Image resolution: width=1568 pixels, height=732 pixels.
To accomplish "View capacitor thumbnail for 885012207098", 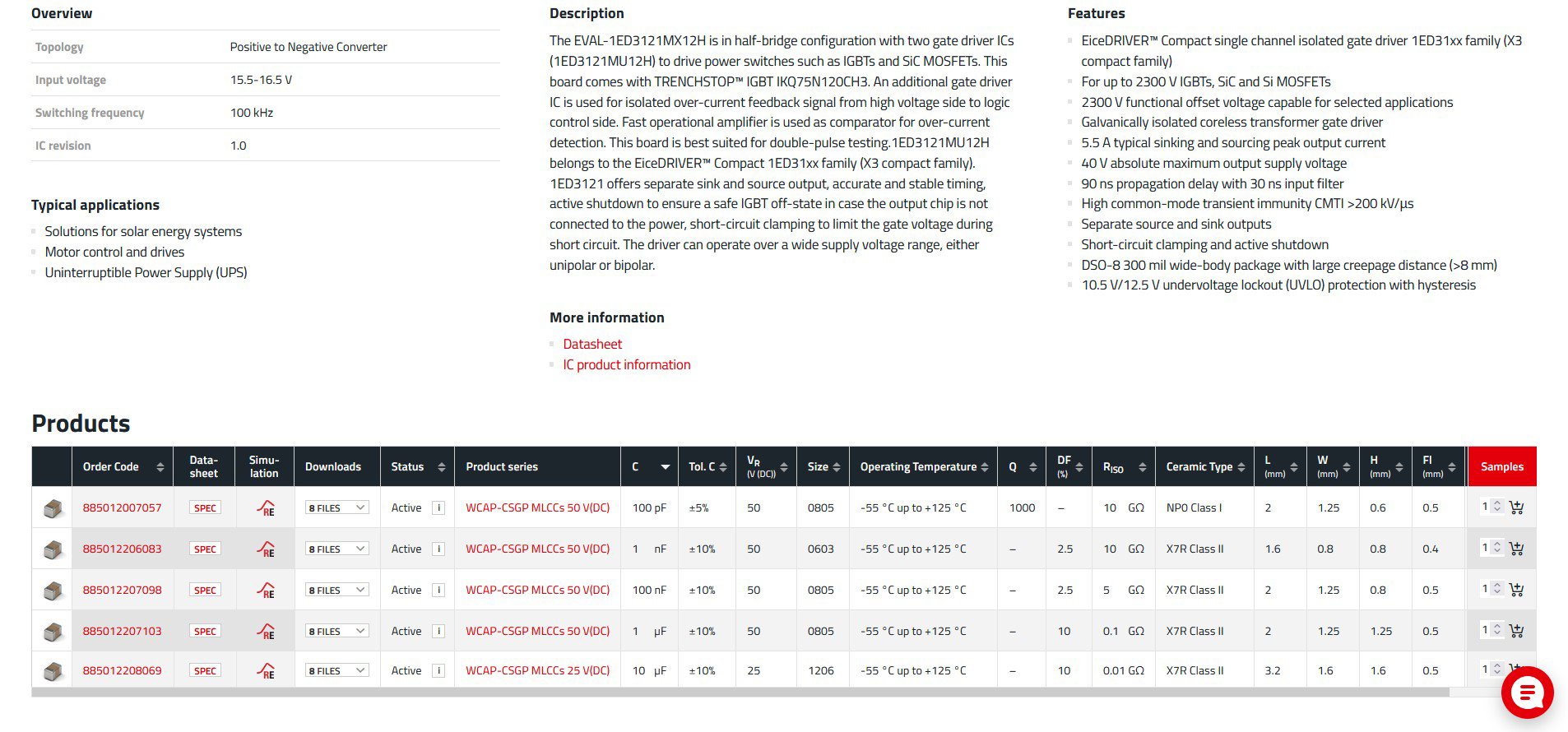I will tap(53, 591).
